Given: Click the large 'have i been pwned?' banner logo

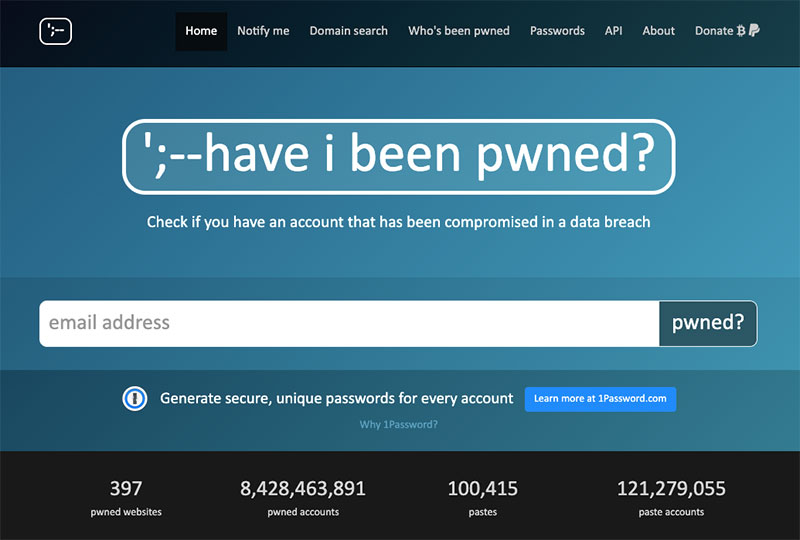Looking at the screenshot, I should point(398,157).
